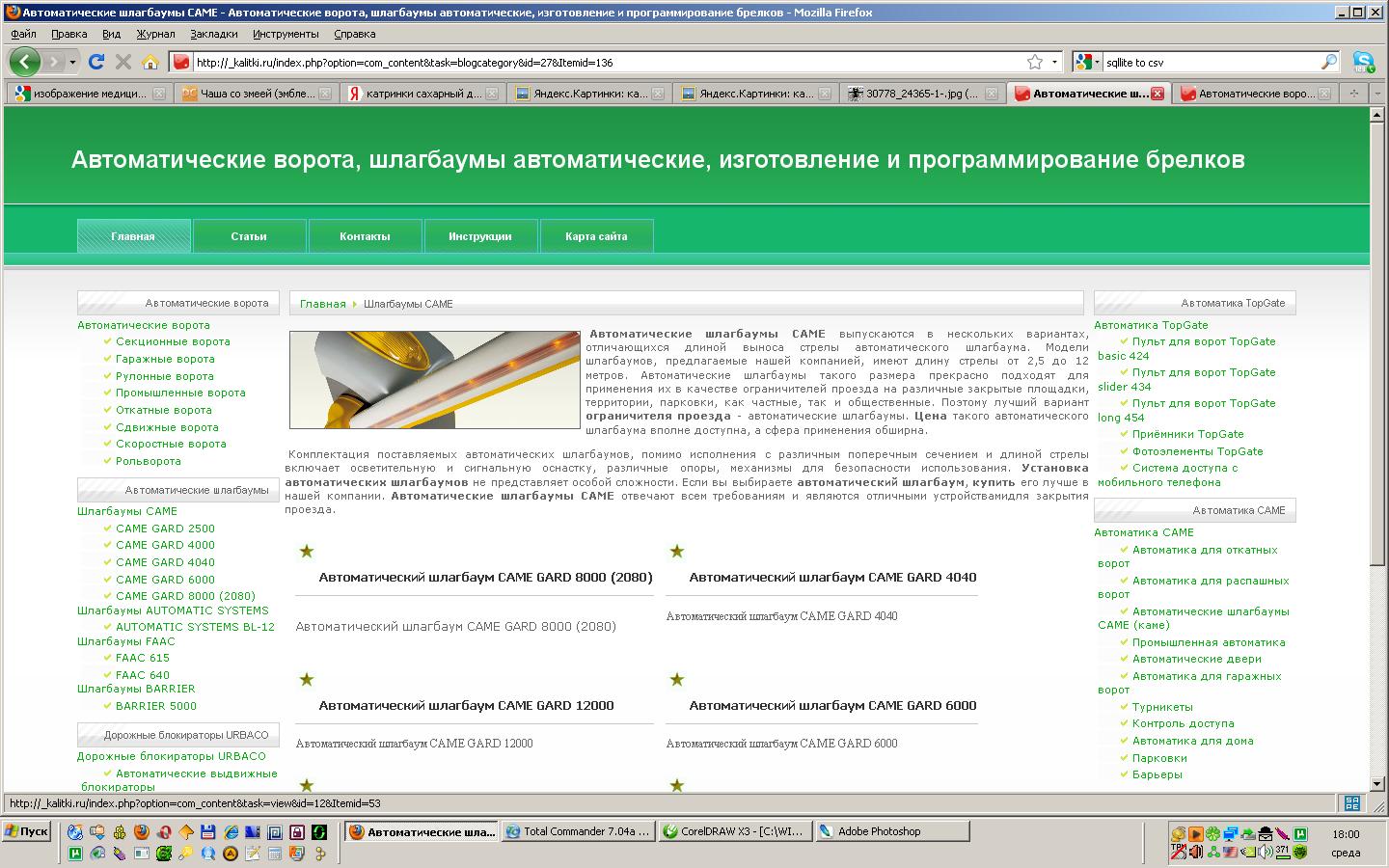The image size is (1389, 868).
Task: Click the star next to CAME GARD 6000 article
Action: 677,679
